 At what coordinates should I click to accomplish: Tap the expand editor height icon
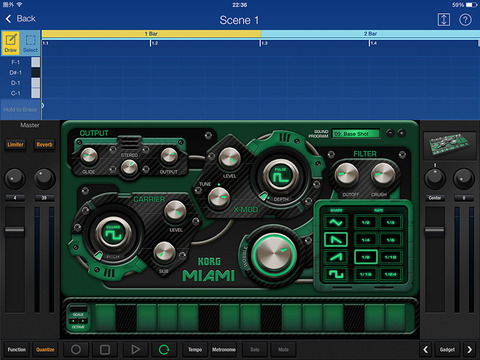[x=443, y=20]
